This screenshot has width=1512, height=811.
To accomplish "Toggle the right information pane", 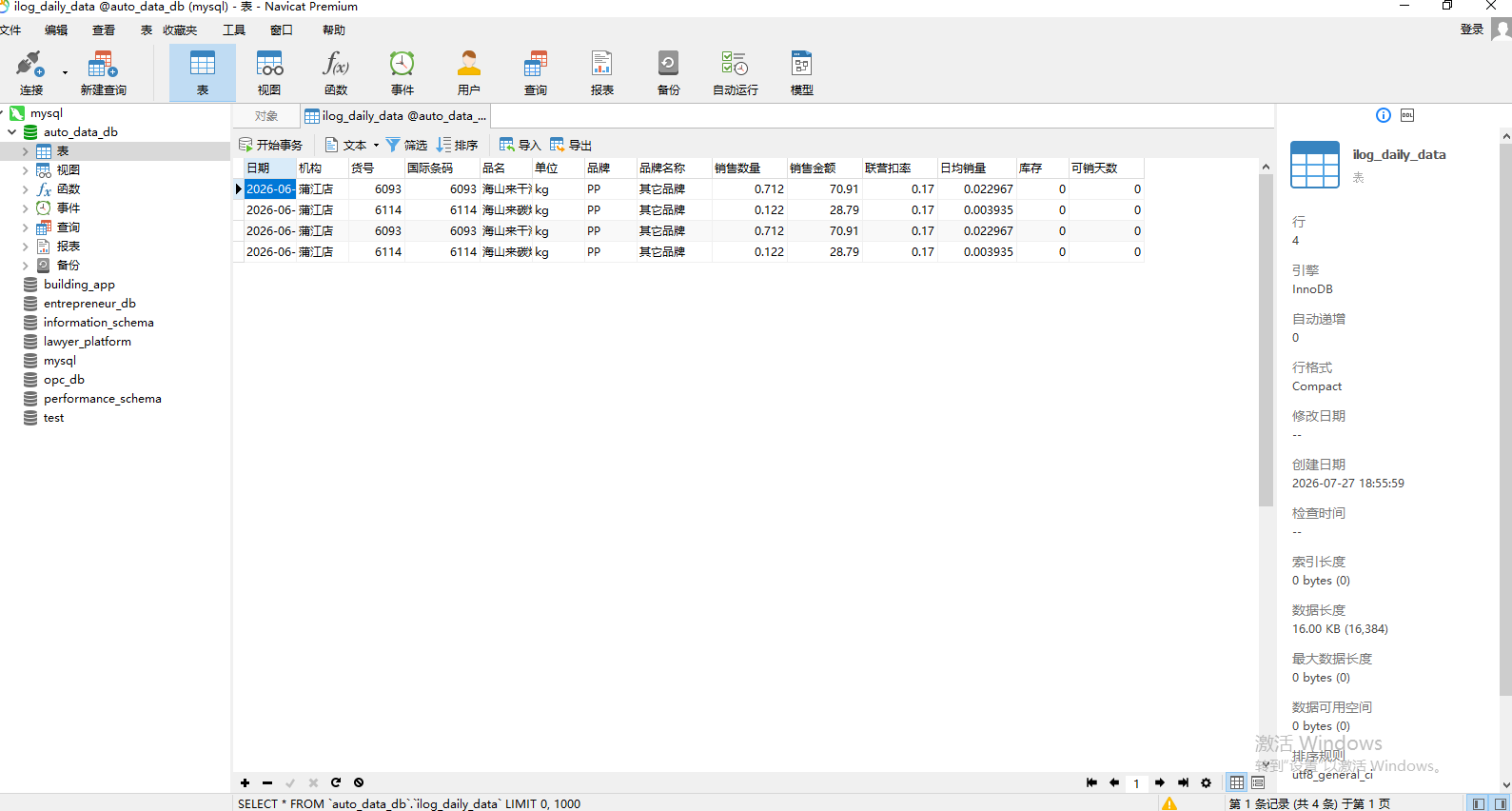I will (x=1499, y=803).
